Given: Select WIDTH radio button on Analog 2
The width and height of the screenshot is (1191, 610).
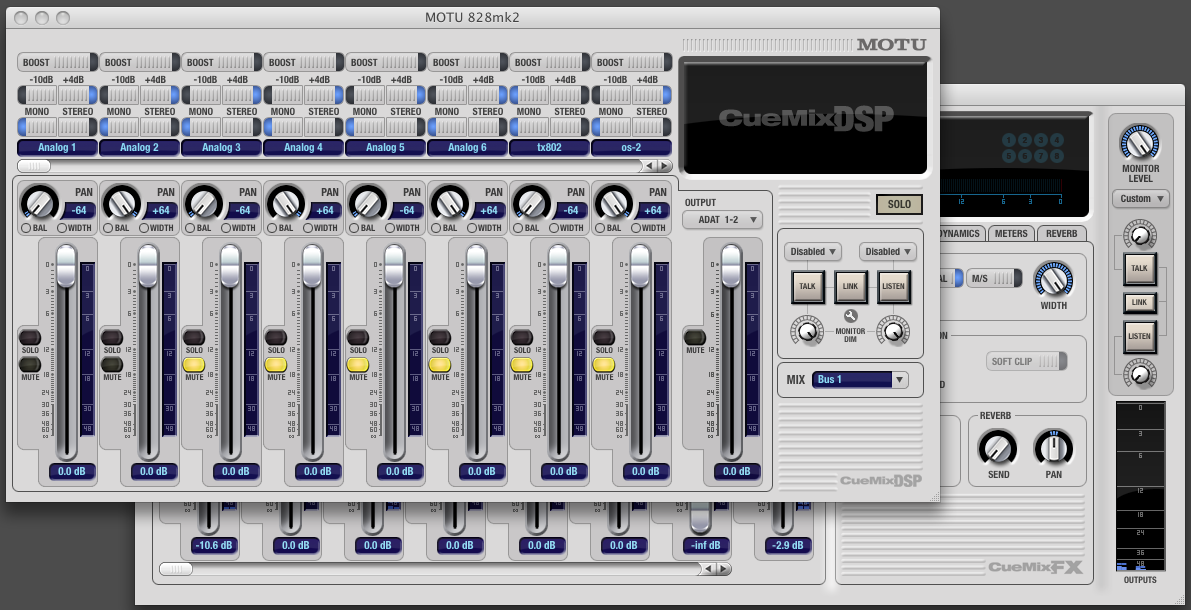Looking at the screenshot, I should coord(144,228).
